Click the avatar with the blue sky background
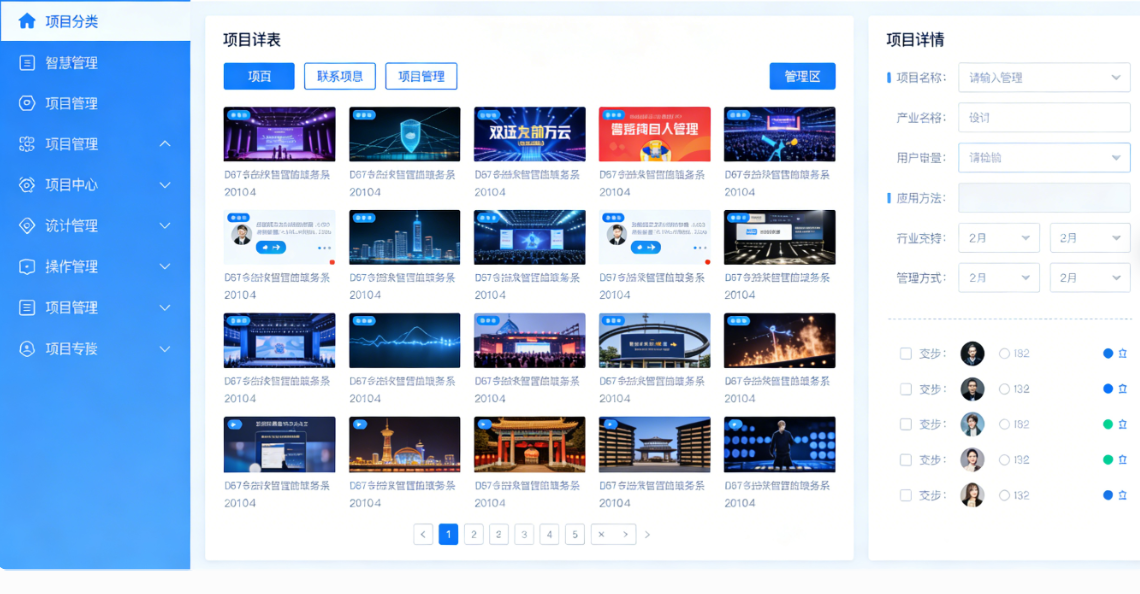 [x=972, y=424]
